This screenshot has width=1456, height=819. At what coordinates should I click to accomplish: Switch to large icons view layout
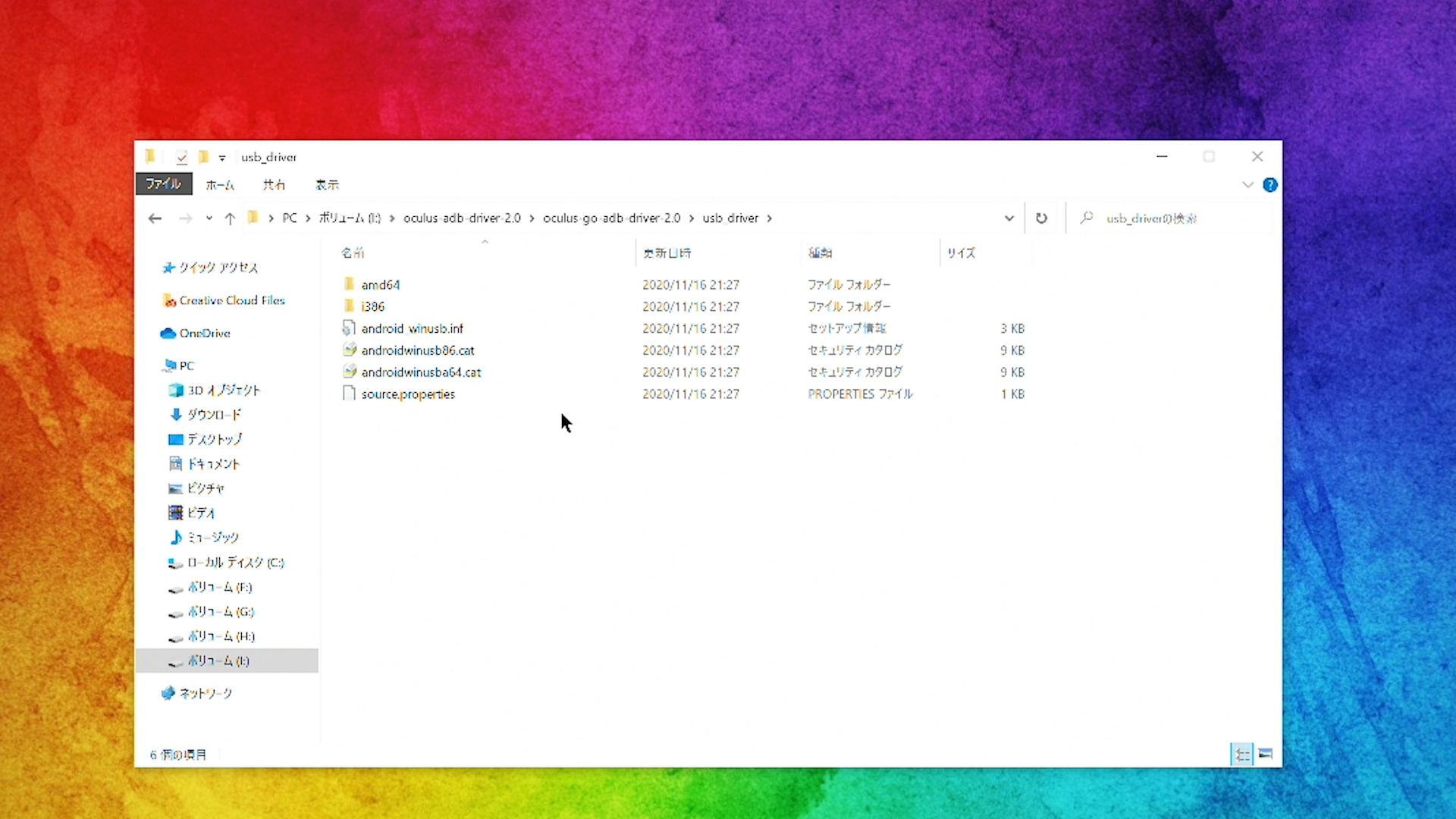(1266, 754)
